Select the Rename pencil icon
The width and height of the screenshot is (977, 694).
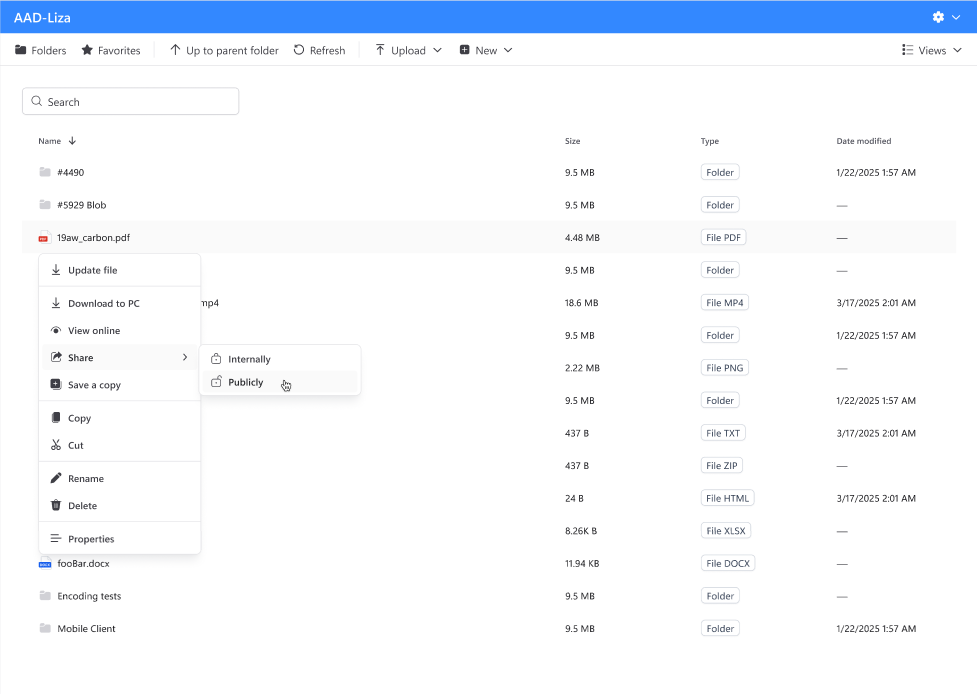click(x=54, y=478)
